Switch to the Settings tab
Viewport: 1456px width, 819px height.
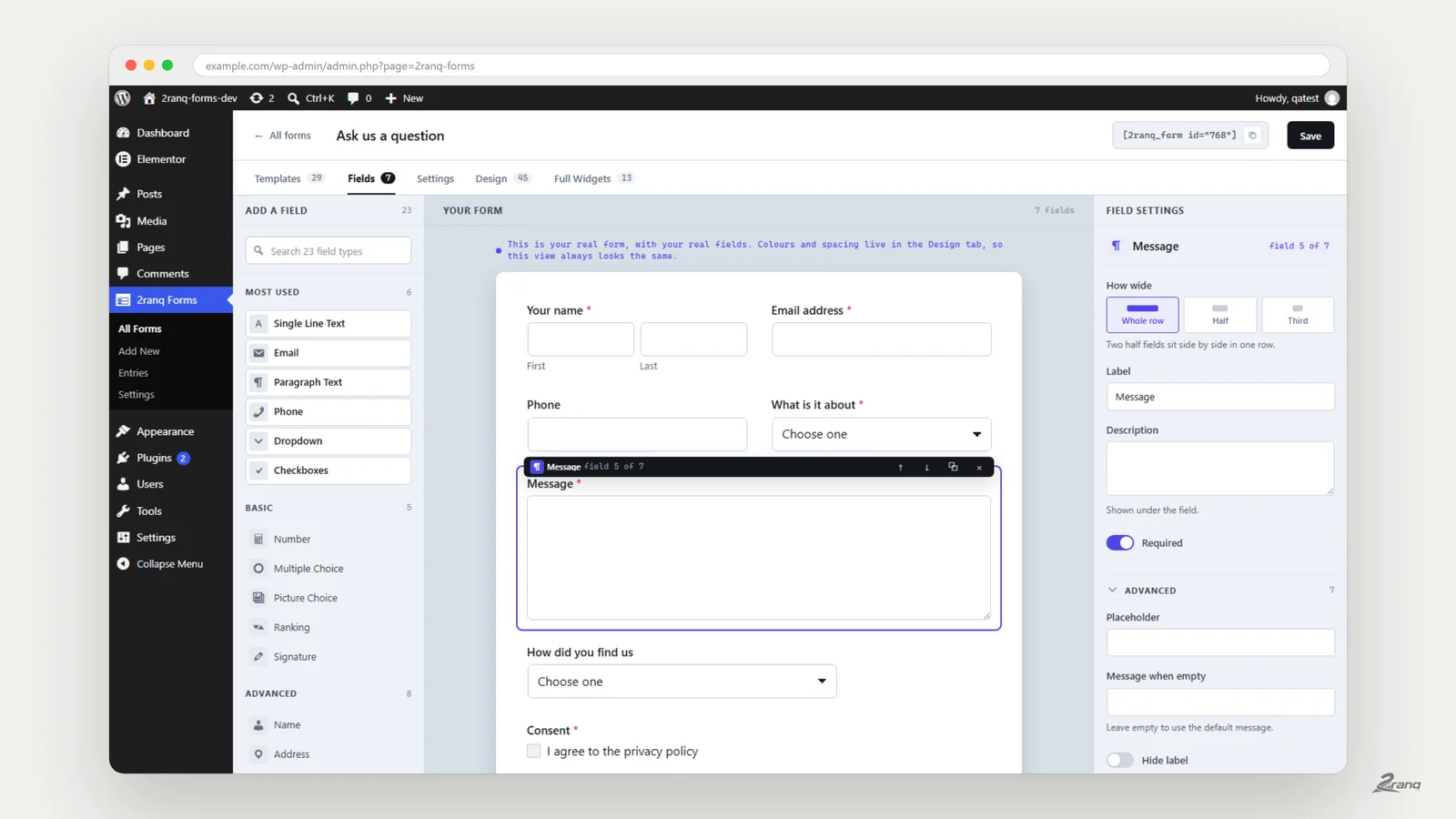tap(435, 178)
